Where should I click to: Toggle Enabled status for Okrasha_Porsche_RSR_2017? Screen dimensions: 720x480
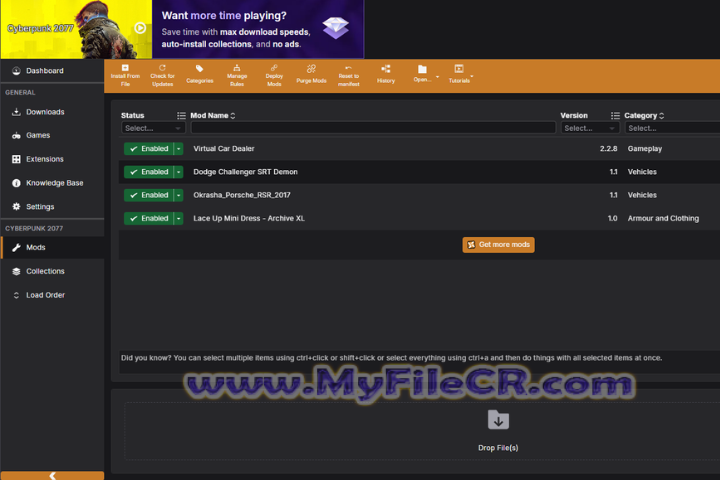point(149,195)
